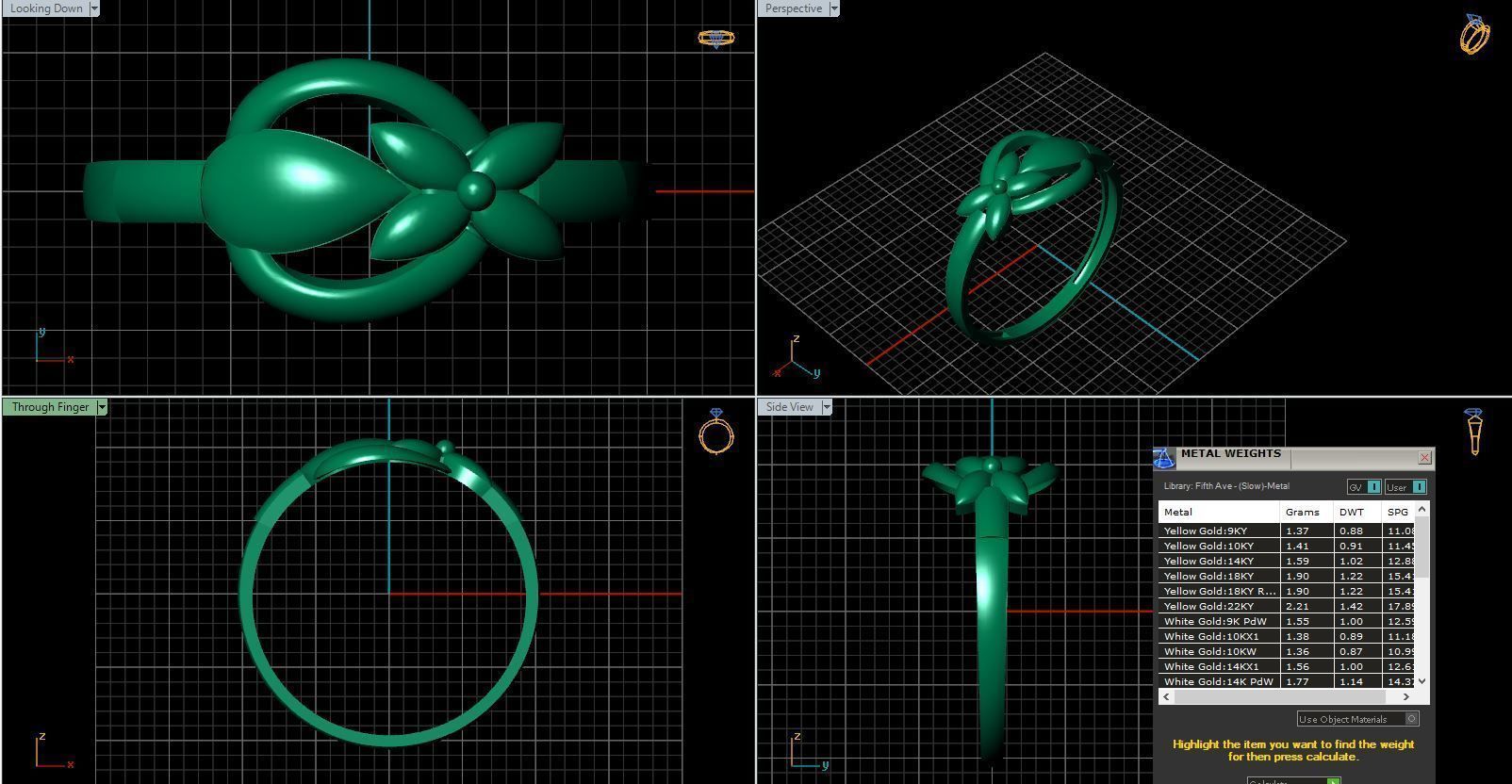
Task: Sort by the DWT column header
Action: coord(1357,512)
